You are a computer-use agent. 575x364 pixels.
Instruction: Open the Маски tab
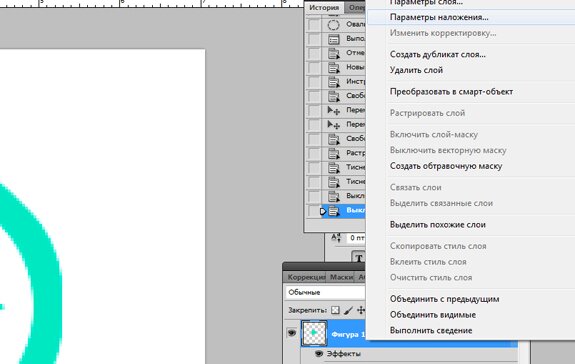click(x=341, y=277)
